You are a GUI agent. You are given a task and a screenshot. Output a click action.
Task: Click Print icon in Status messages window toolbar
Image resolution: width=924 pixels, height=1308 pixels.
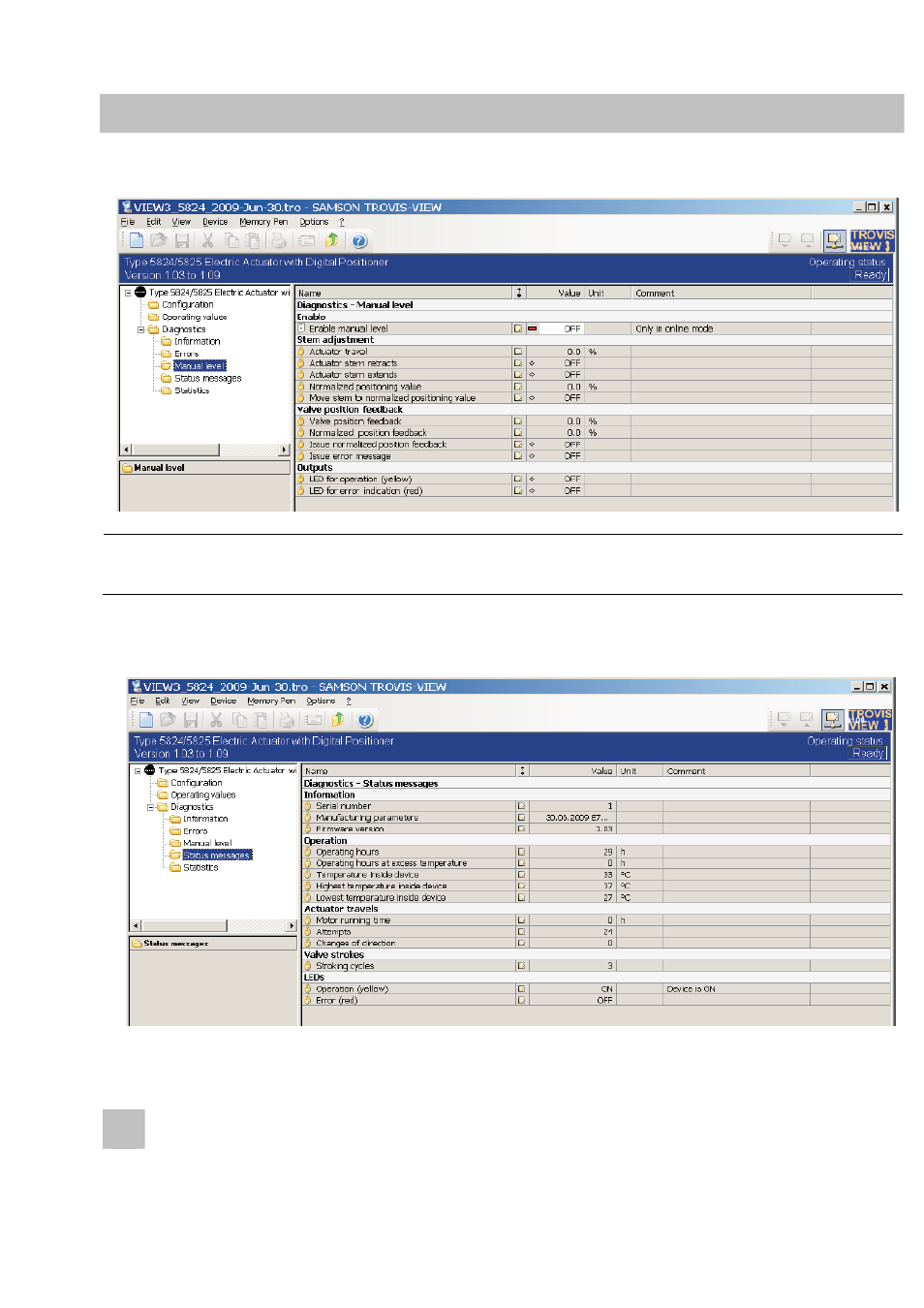287,720
